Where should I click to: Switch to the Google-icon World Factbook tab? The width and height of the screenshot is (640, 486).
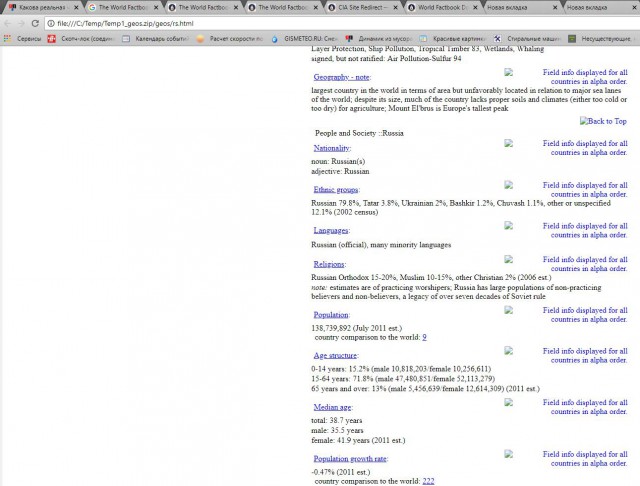(122, 7)
